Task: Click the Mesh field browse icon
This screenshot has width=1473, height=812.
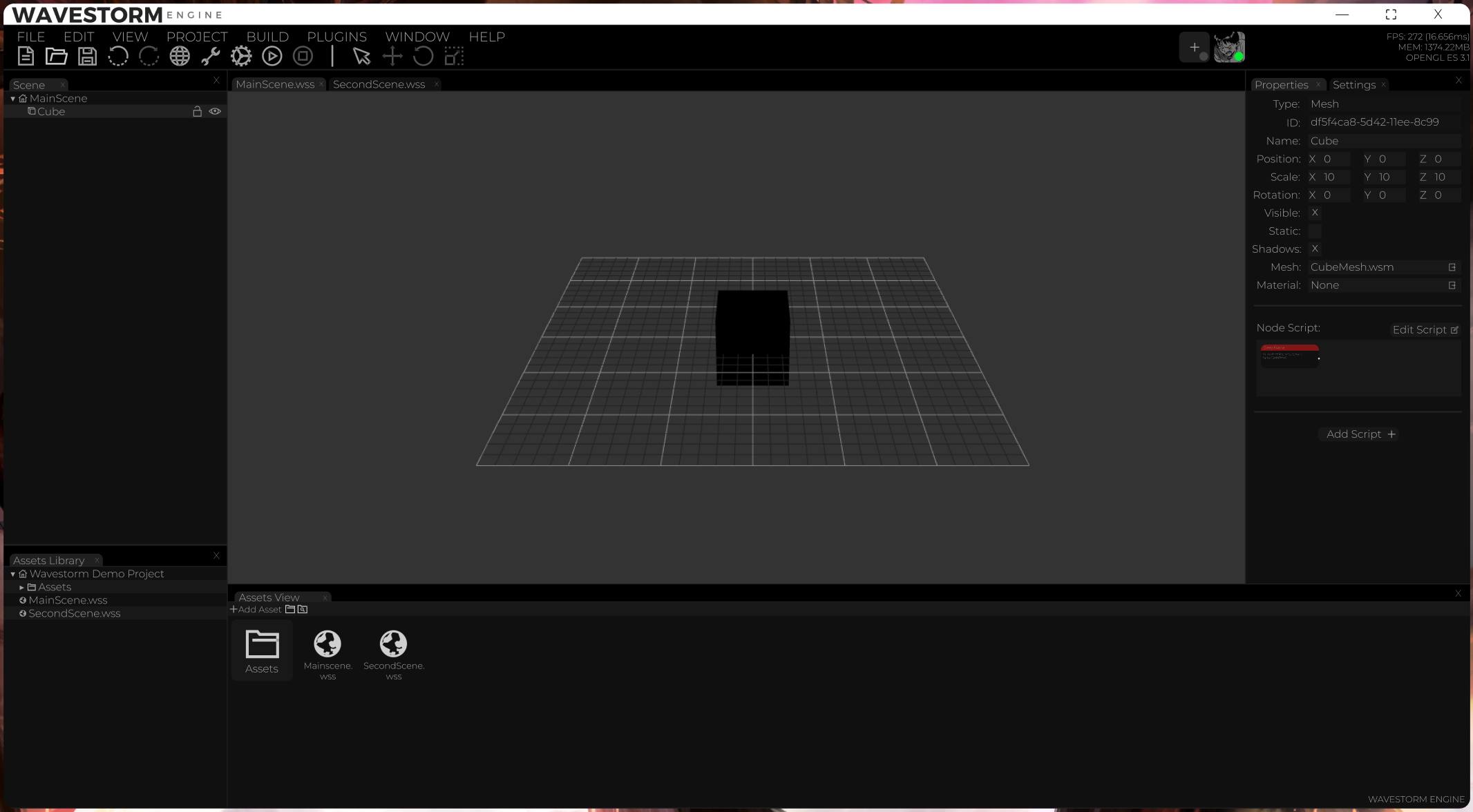Action: (x=1452, y=268)
